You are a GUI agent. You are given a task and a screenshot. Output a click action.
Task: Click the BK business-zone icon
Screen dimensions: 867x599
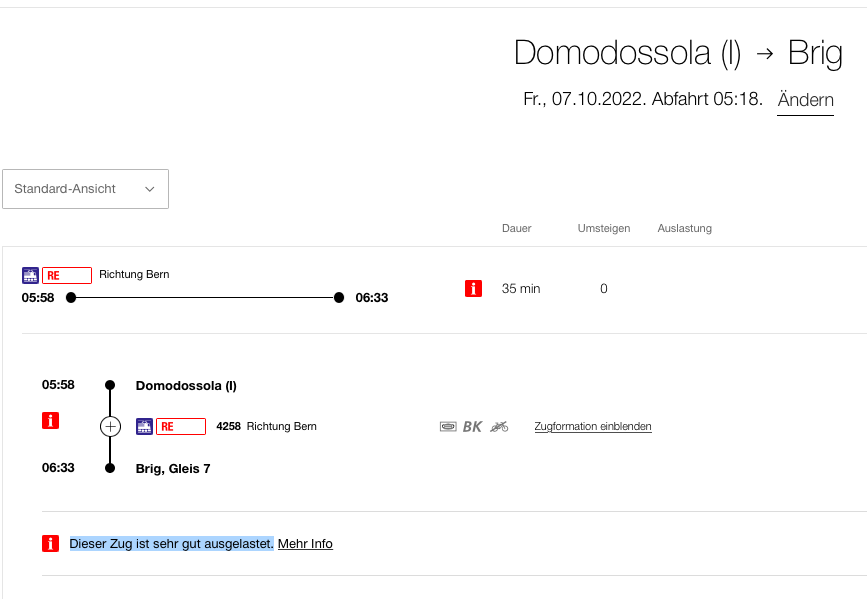pos(472,426)
